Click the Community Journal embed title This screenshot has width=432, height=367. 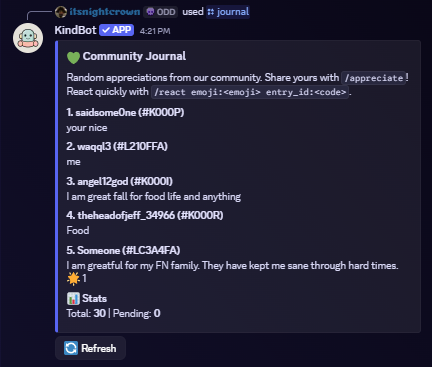(134, 56)
